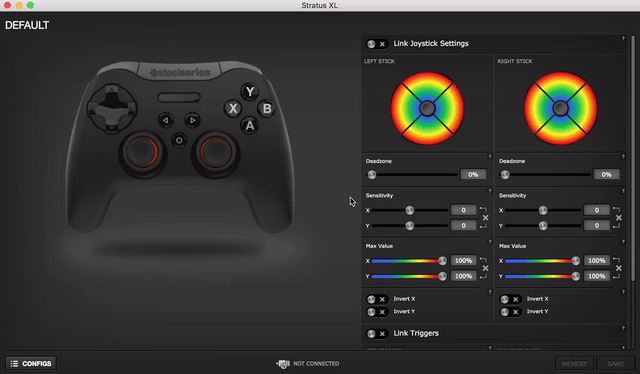Toggle right stick Sensitivity X/Y link icon
The image size is (640, 374).
618,218
